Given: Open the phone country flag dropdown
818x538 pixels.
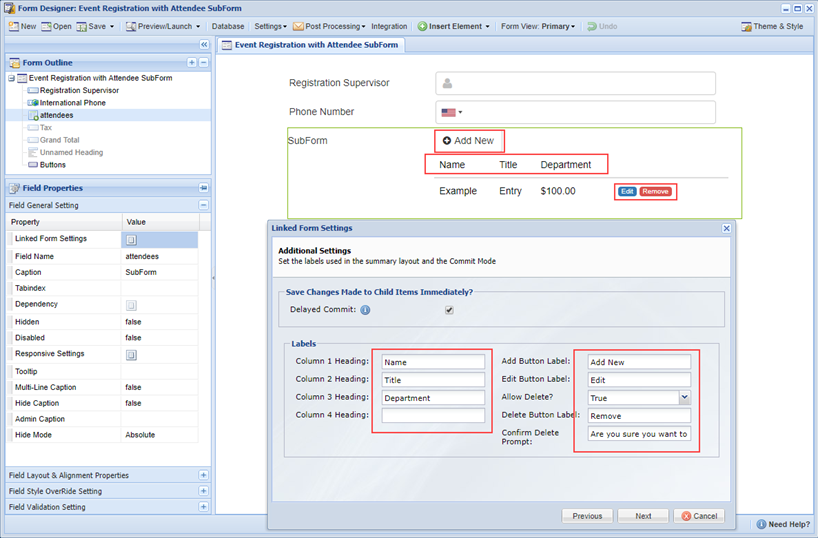Looking at the screenshot, I should pos(452,112).
